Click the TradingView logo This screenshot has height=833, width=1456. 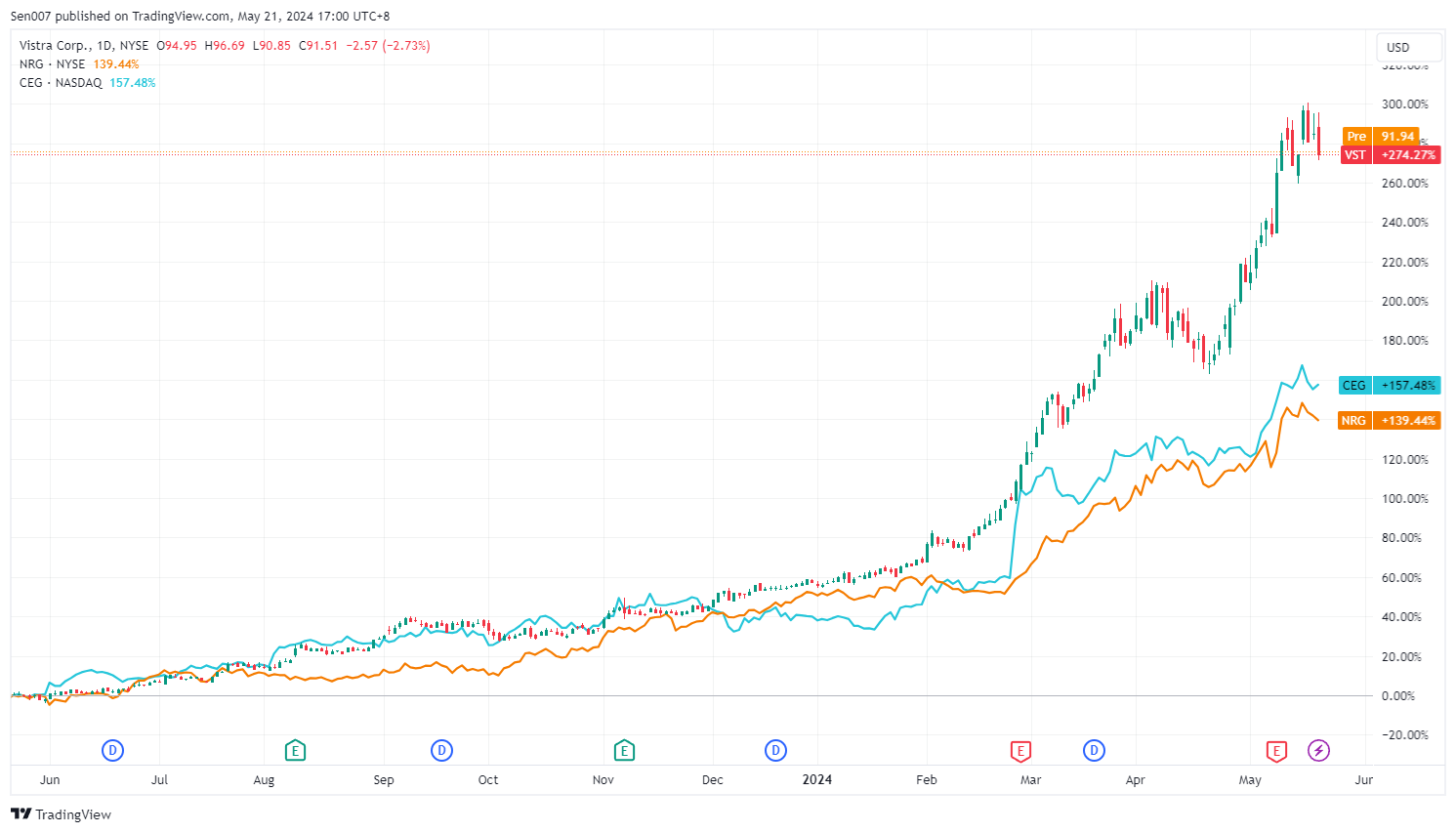[62, 814]
